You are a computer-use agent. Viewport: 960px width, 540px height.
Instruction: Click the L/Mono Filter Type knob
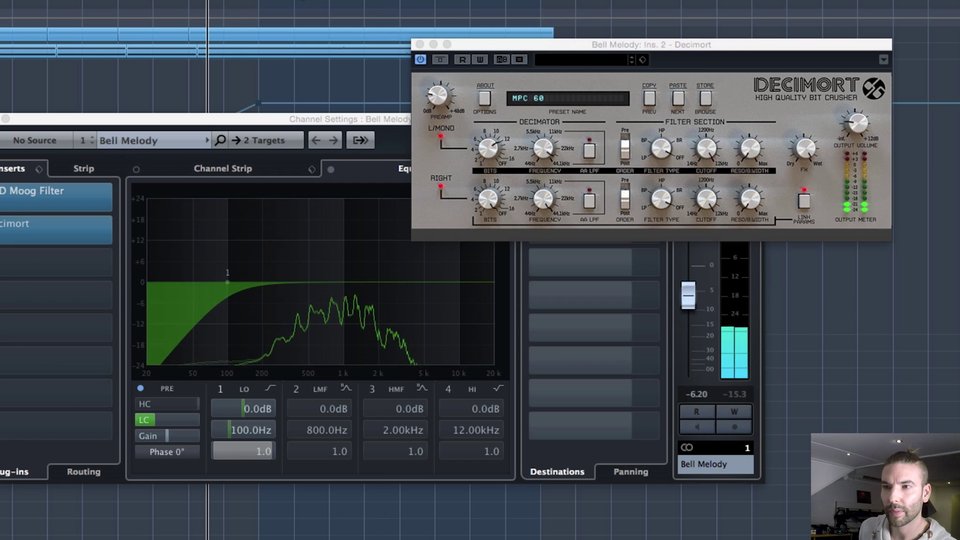[x=661, y=148]
